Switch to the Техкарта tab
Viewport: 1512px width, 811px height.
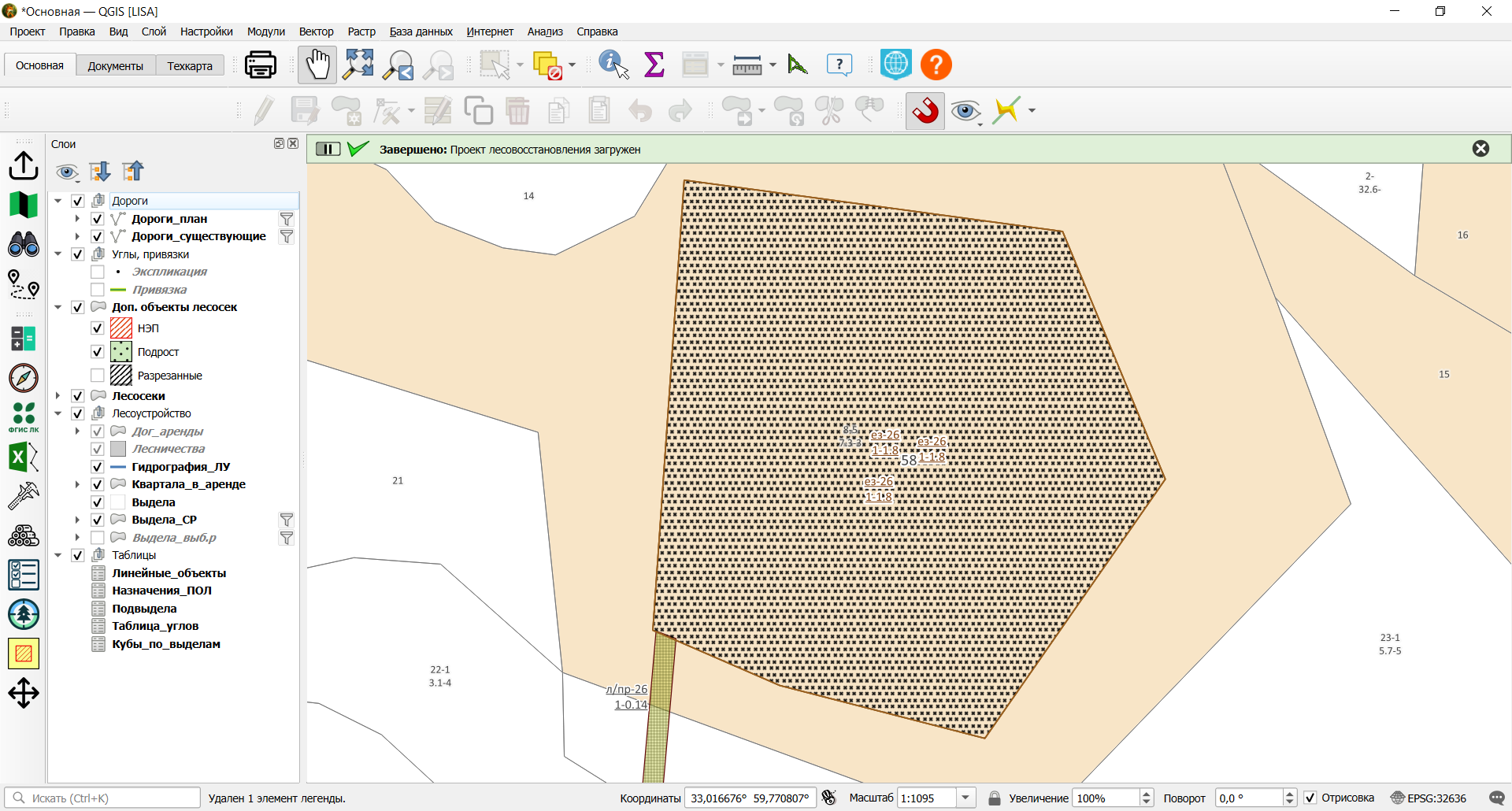[x=190, y=66]
